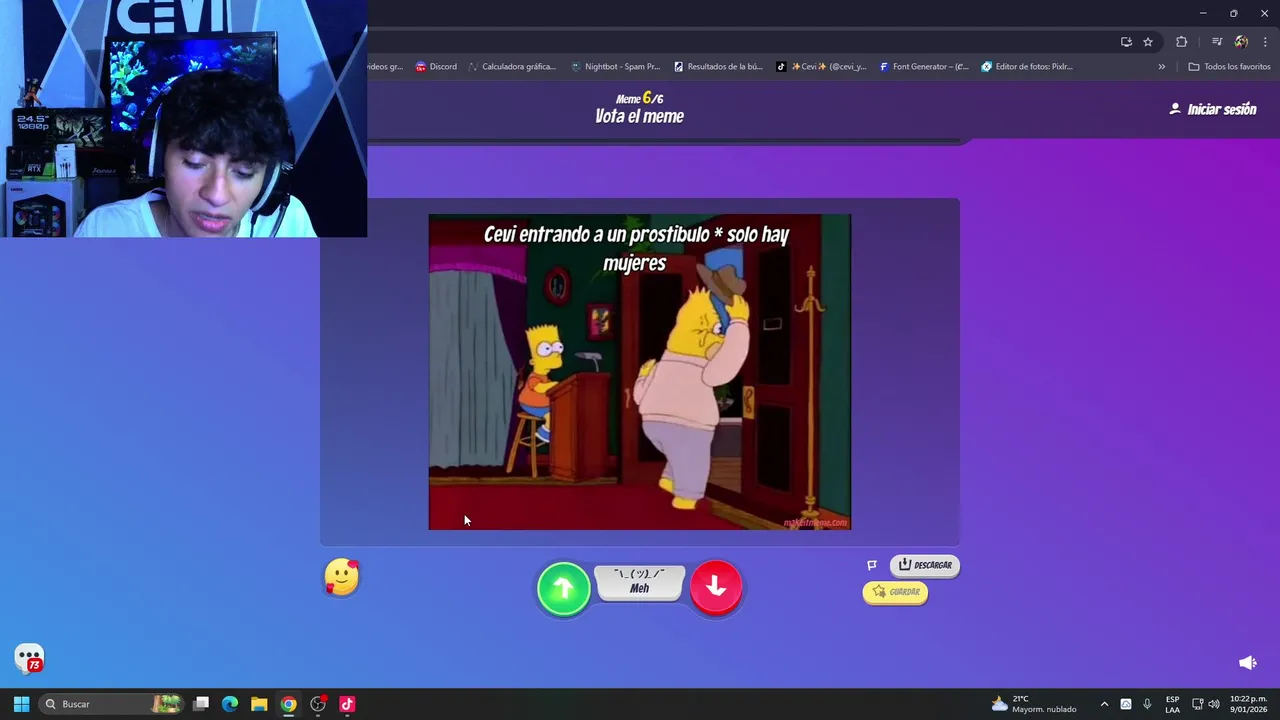Open Font Generator bookmark

pyautogui.click(x=924, y=67)
